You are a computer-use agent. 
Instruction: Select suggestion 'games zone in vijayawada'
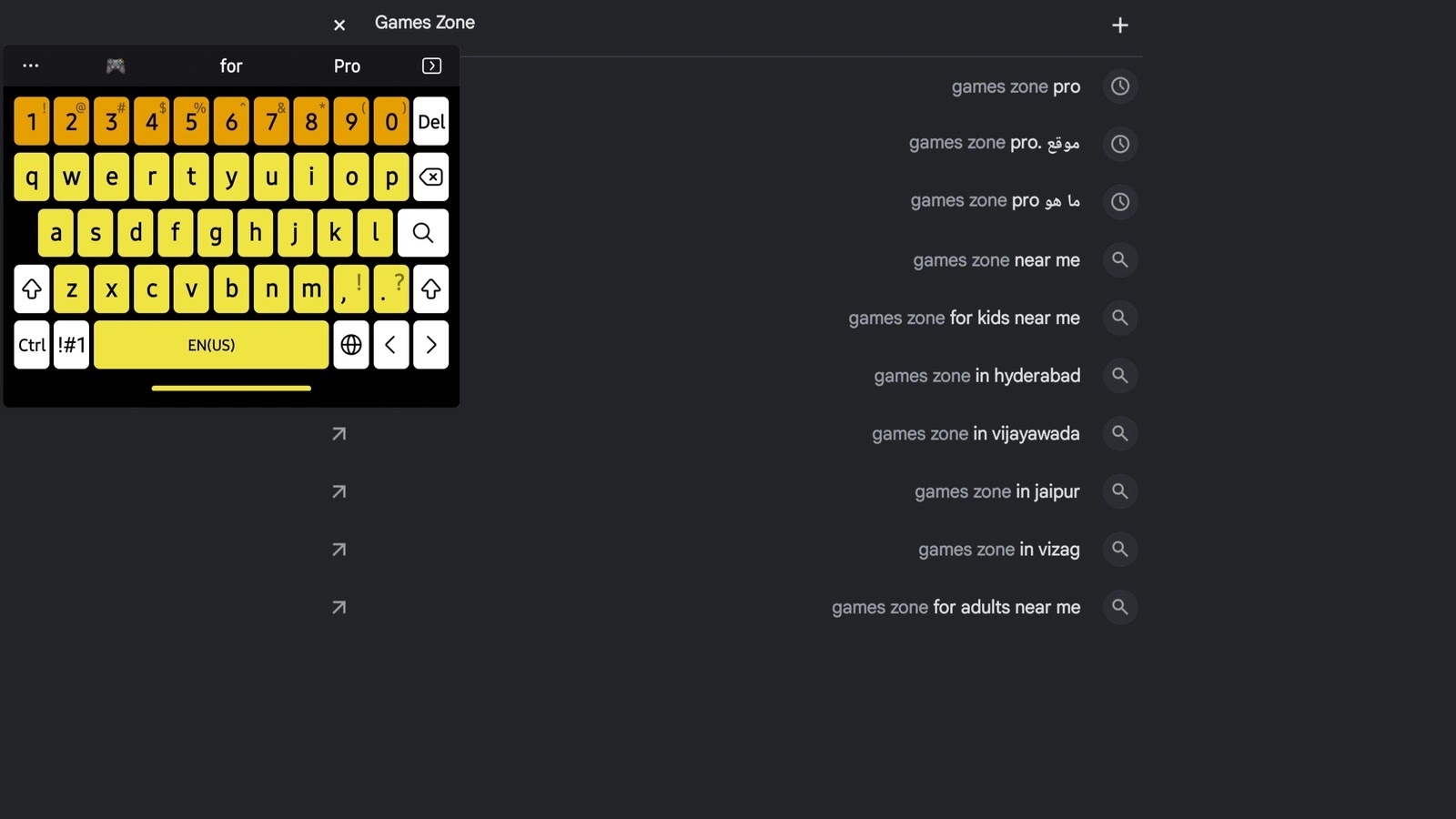point(976,434)
